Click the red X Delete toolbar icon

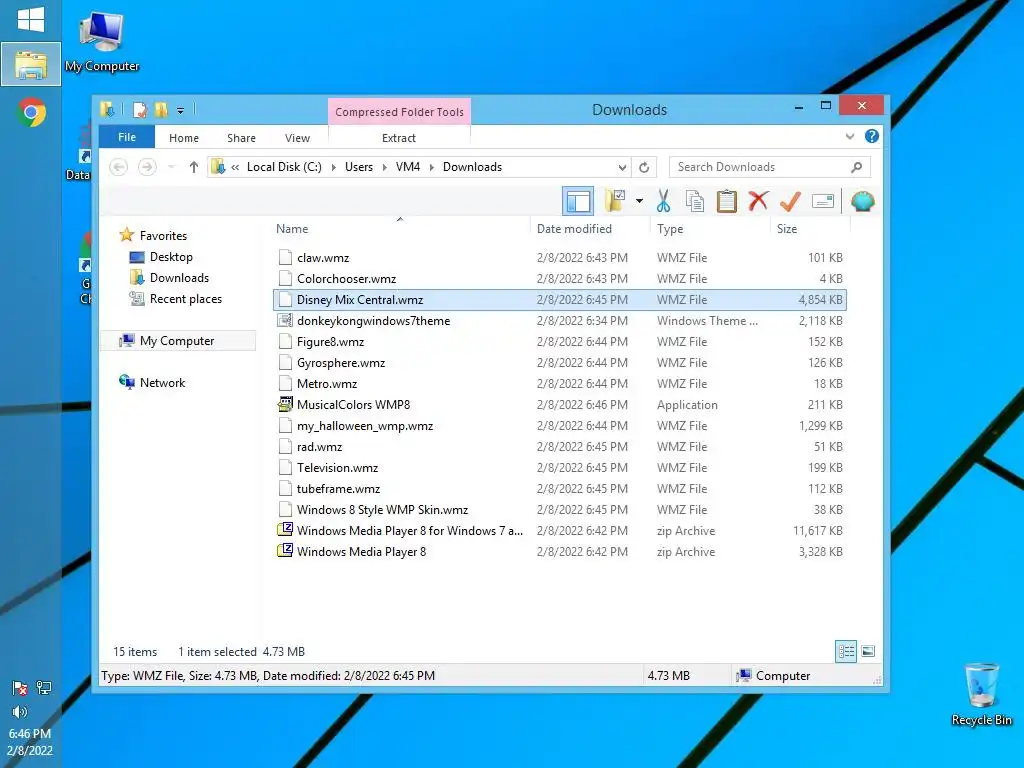tap(758, 201)
